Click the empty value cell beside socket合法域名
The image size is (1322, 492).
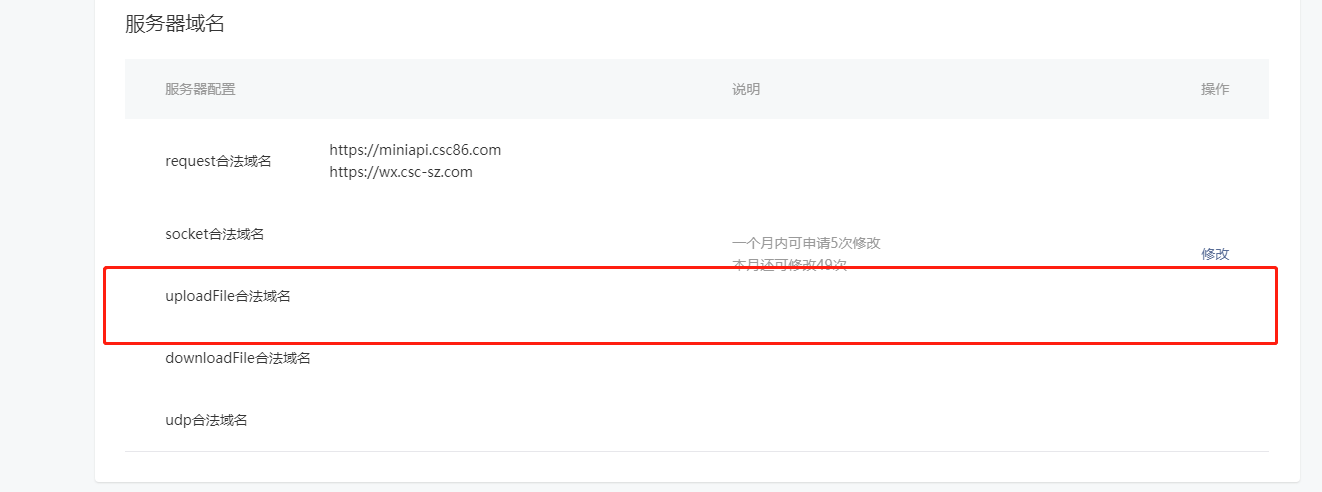520,234
